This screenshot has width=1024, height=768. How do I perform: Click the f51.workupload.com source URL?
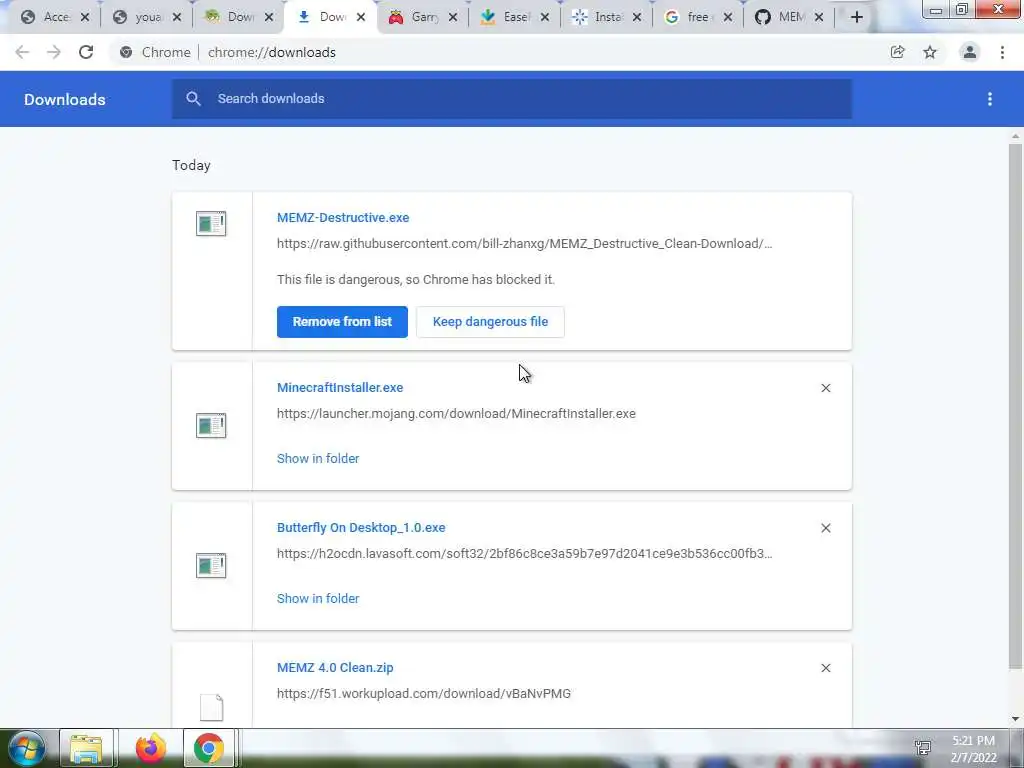click(x=424, y=694)
